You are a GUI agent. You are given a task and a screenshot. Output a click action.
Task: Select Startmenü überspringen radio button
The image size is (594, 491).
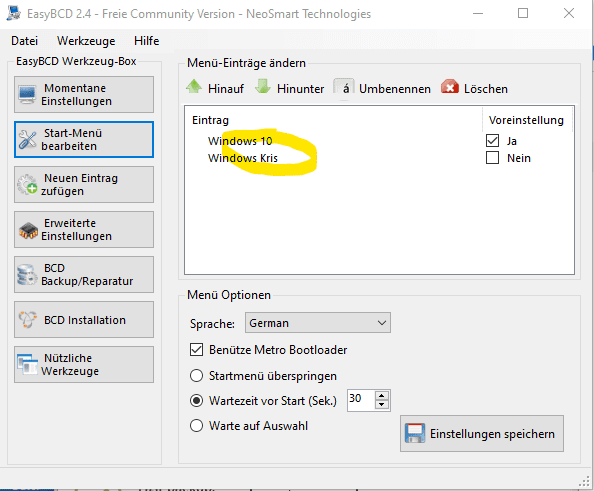click(x=196, y=375)
